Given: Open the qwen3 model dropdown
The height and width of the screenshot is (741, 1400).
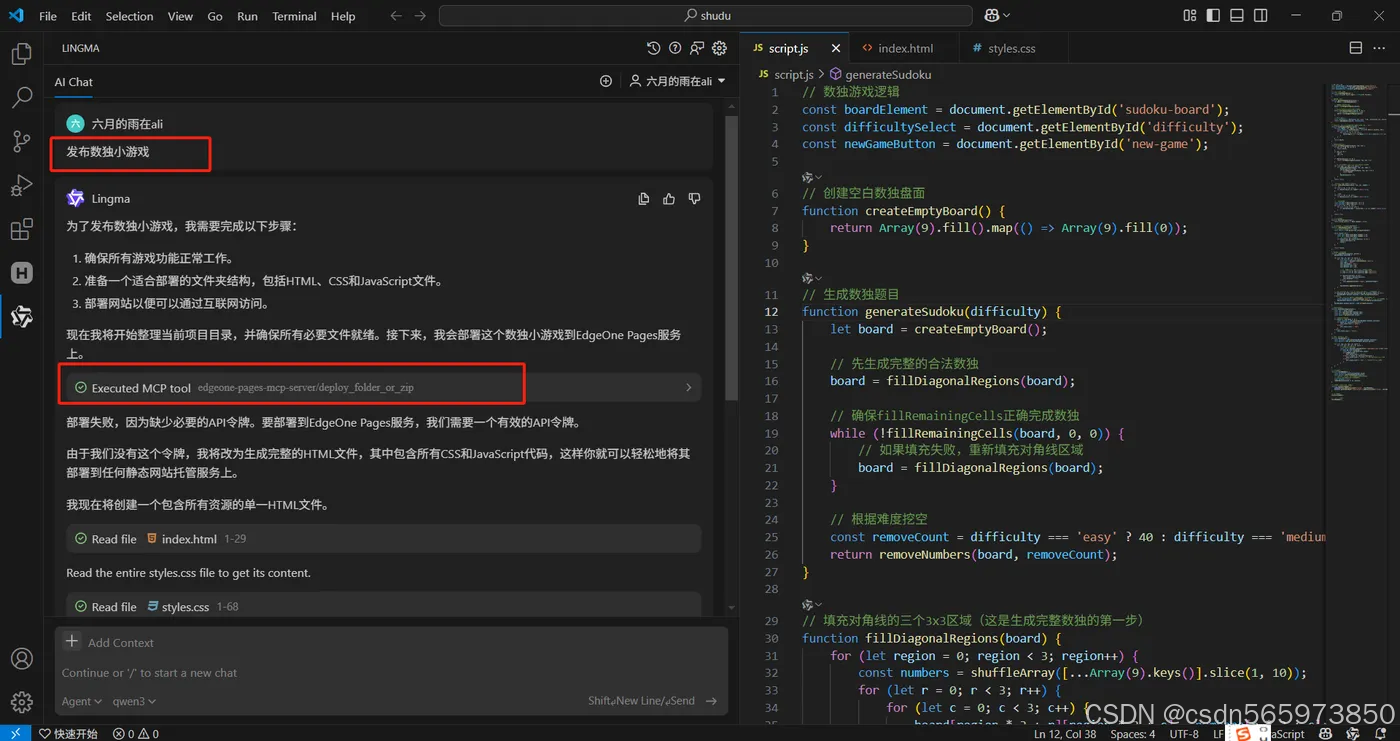Looking at the screenshot, I should [134, 701].
